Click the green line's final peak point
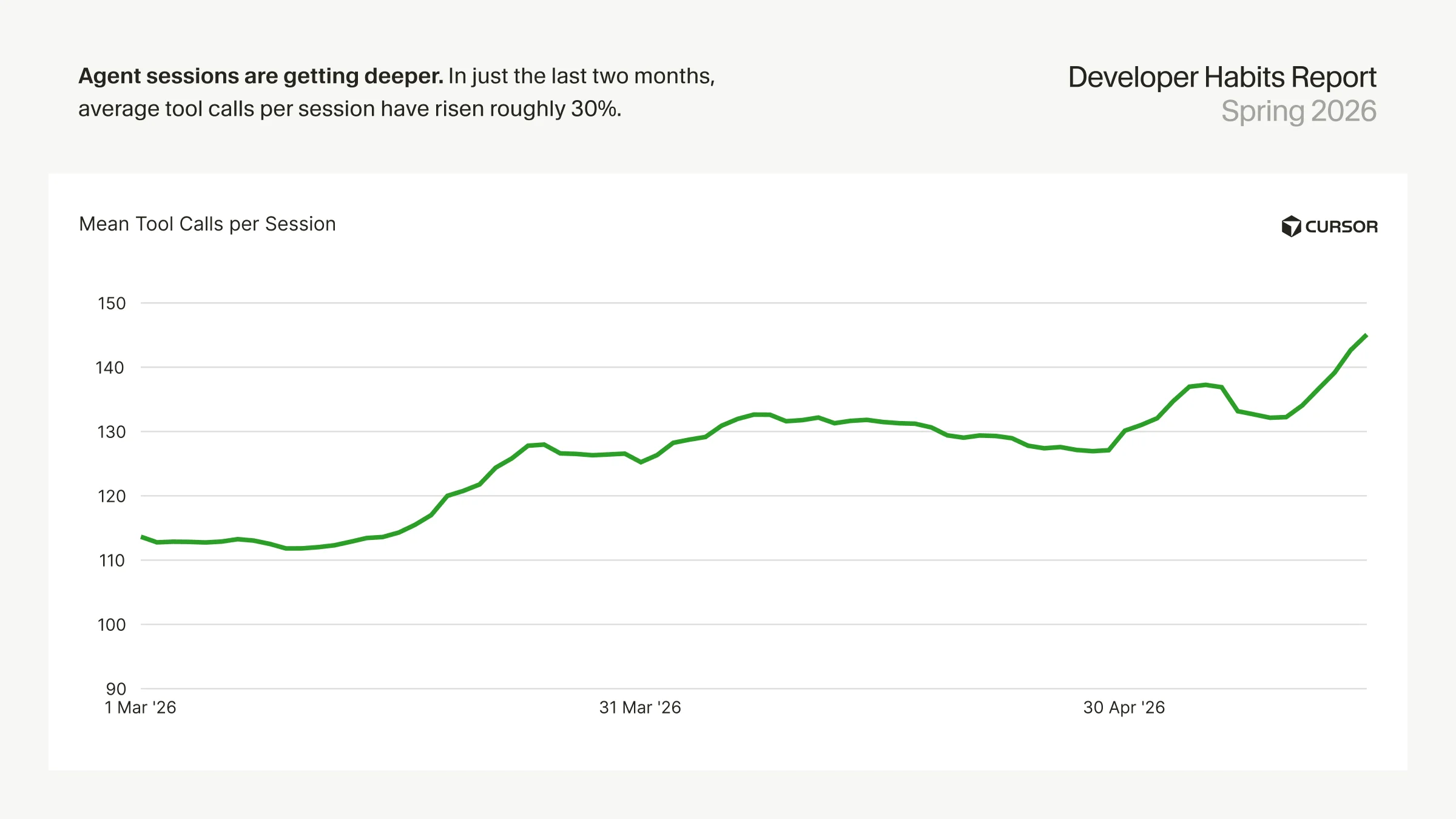 point(1365,335)
